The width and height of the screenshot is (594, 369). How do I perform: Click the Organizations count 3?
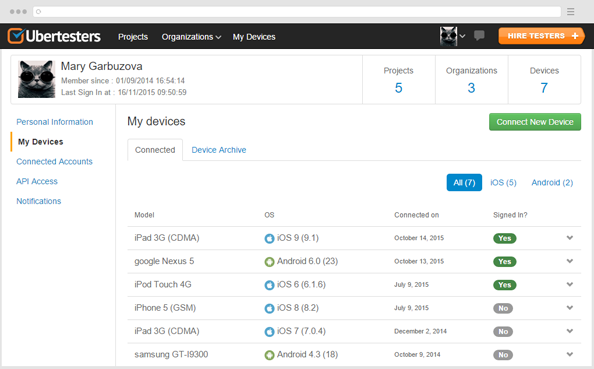[471, 88]
